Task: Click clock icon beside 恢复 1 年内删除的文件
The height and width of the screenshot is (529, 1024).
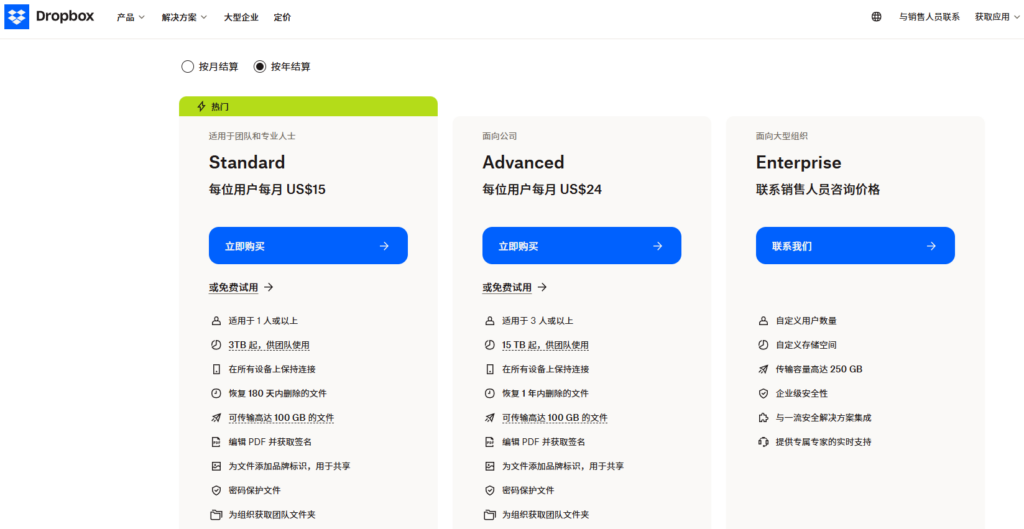Action: [490, 393]
